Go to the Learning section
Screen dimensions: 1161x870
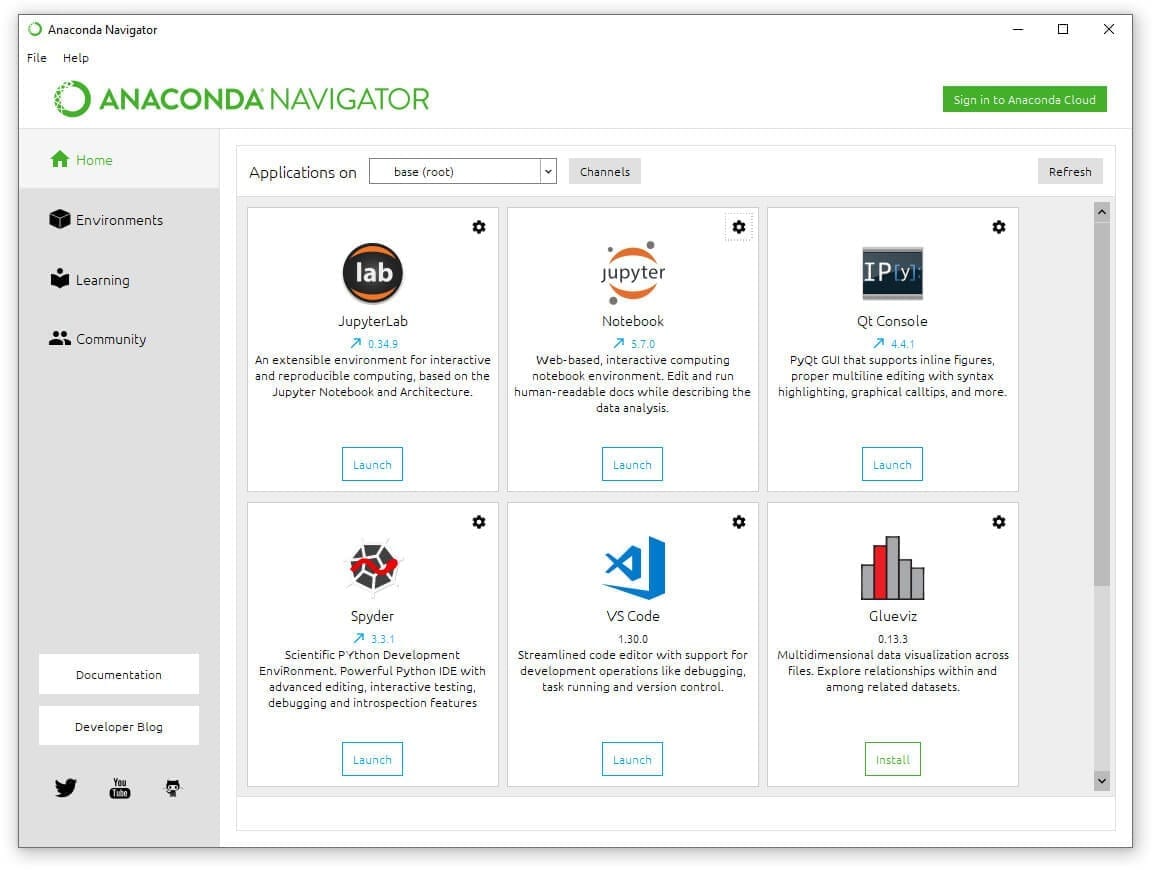coord(102,280)
